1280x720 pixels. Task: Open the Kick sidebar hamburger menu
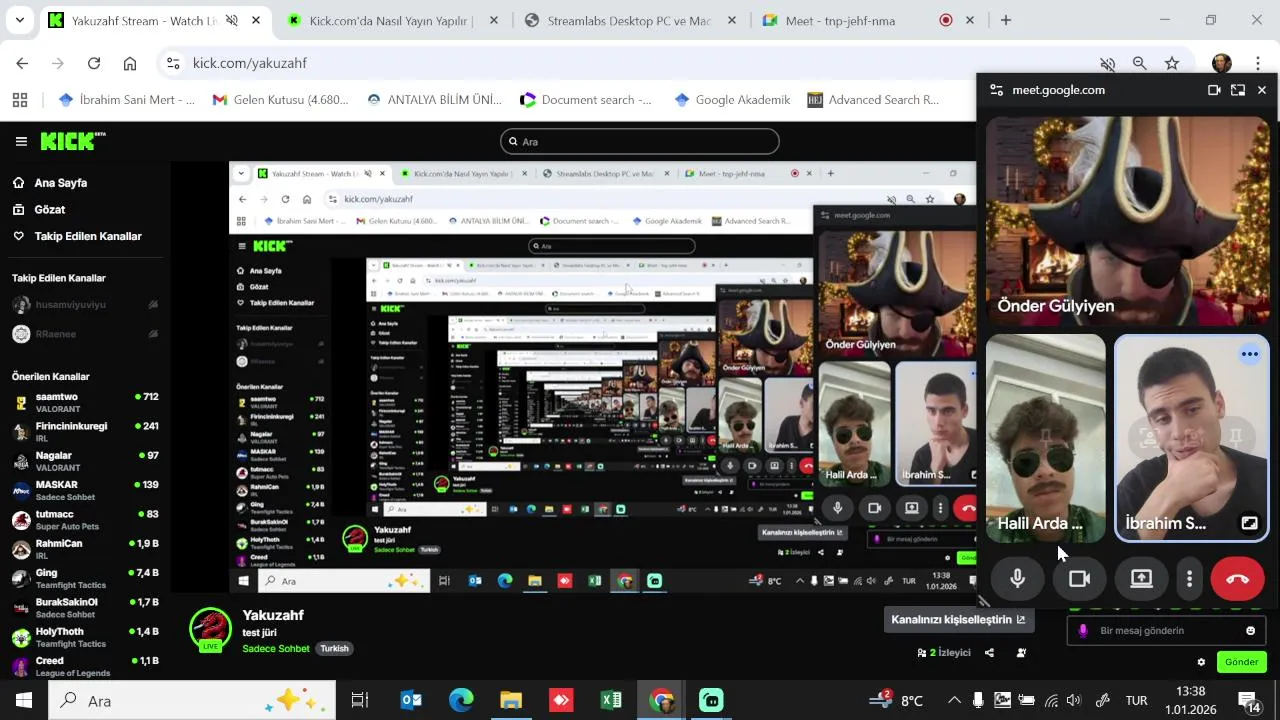pos(21,142)
